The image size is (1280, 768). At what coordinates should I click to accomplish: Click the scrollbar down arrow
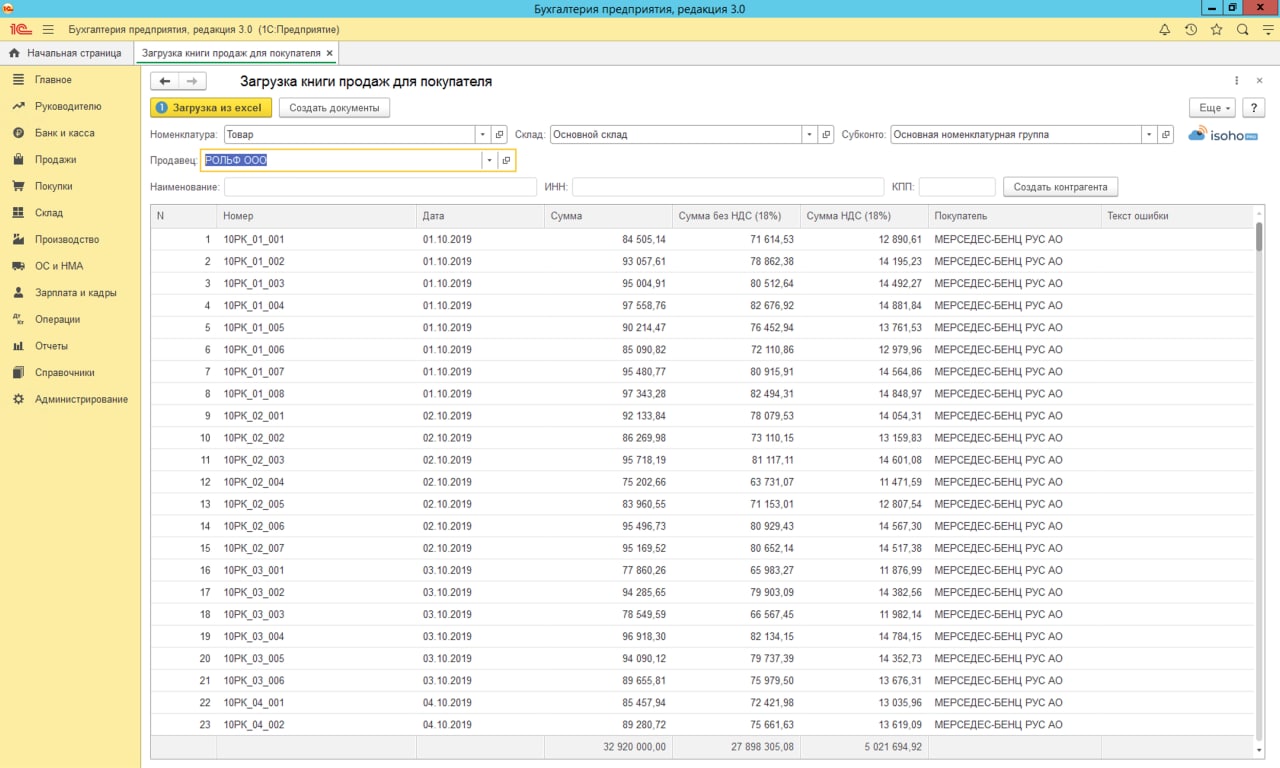click(x=1259, y=750)
